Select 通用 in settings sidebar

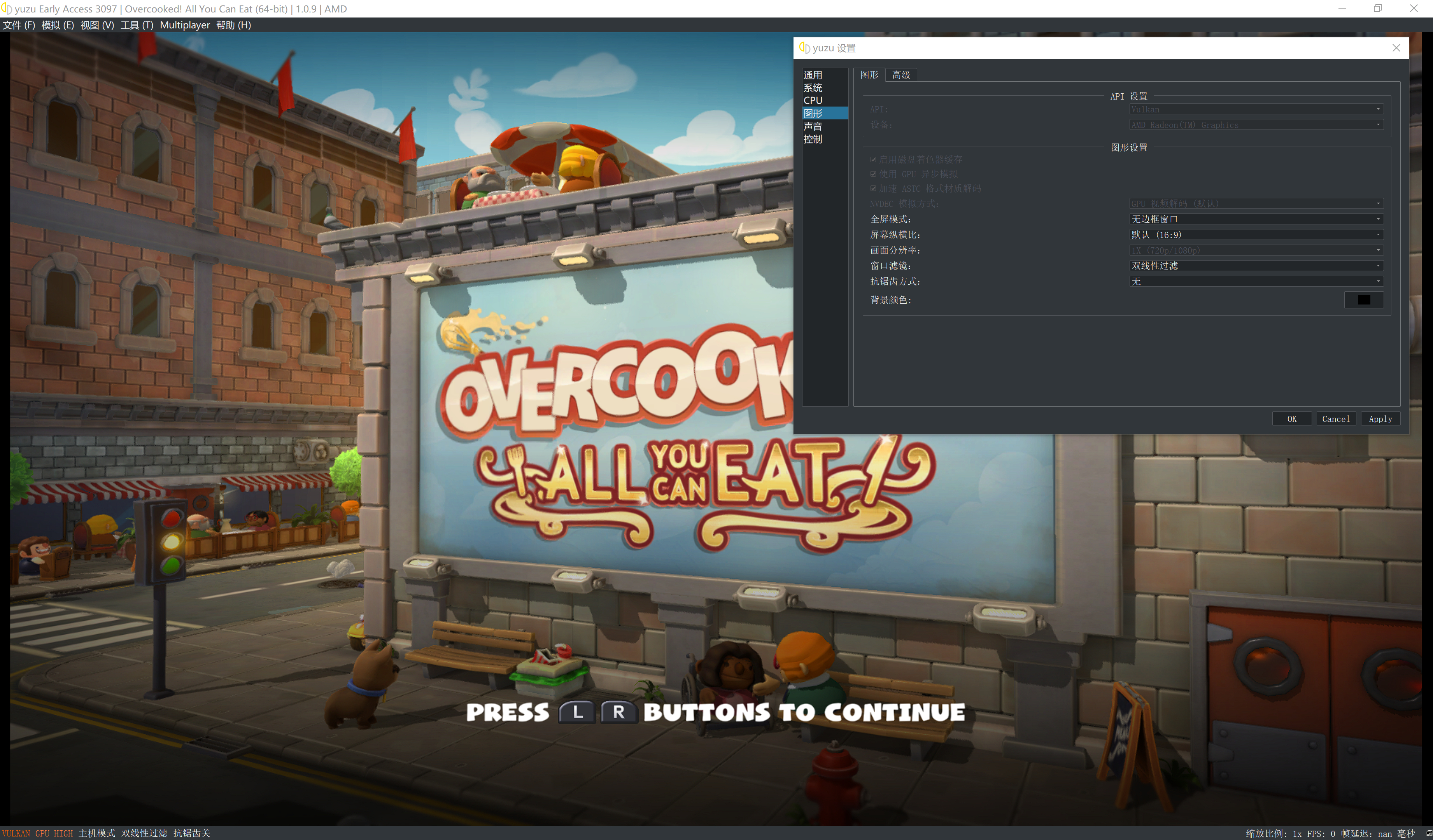[x=825, y=75]
